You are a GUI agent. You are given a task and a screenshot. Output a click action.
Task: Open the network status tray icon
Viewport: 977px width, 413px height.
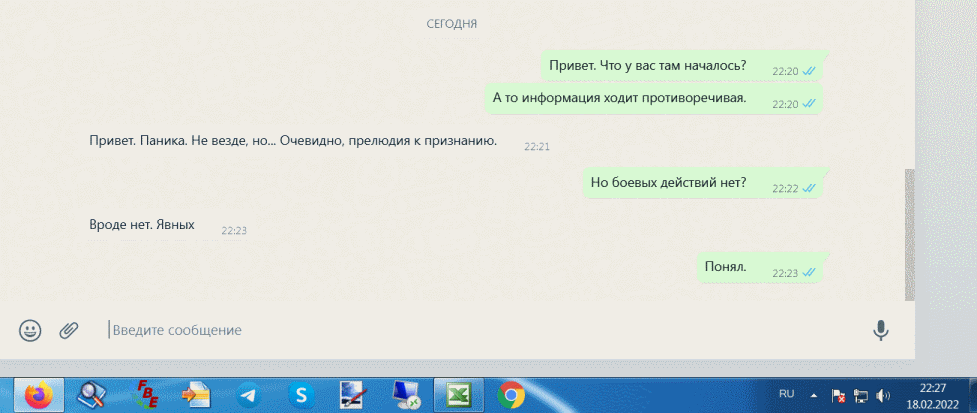click(860, 396)
